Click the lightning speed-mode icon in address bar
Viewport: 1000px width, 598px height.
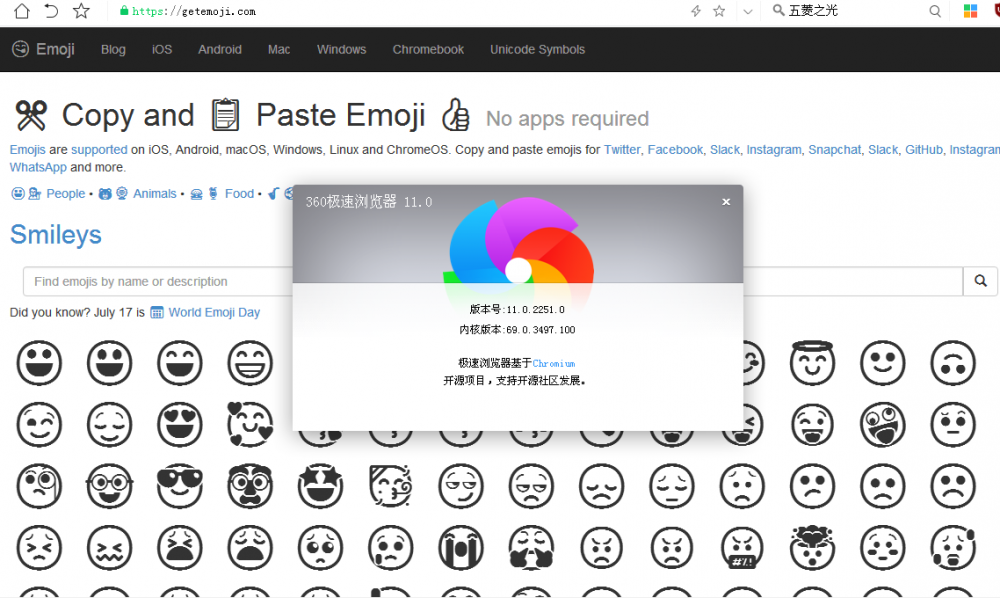(696, 11)
